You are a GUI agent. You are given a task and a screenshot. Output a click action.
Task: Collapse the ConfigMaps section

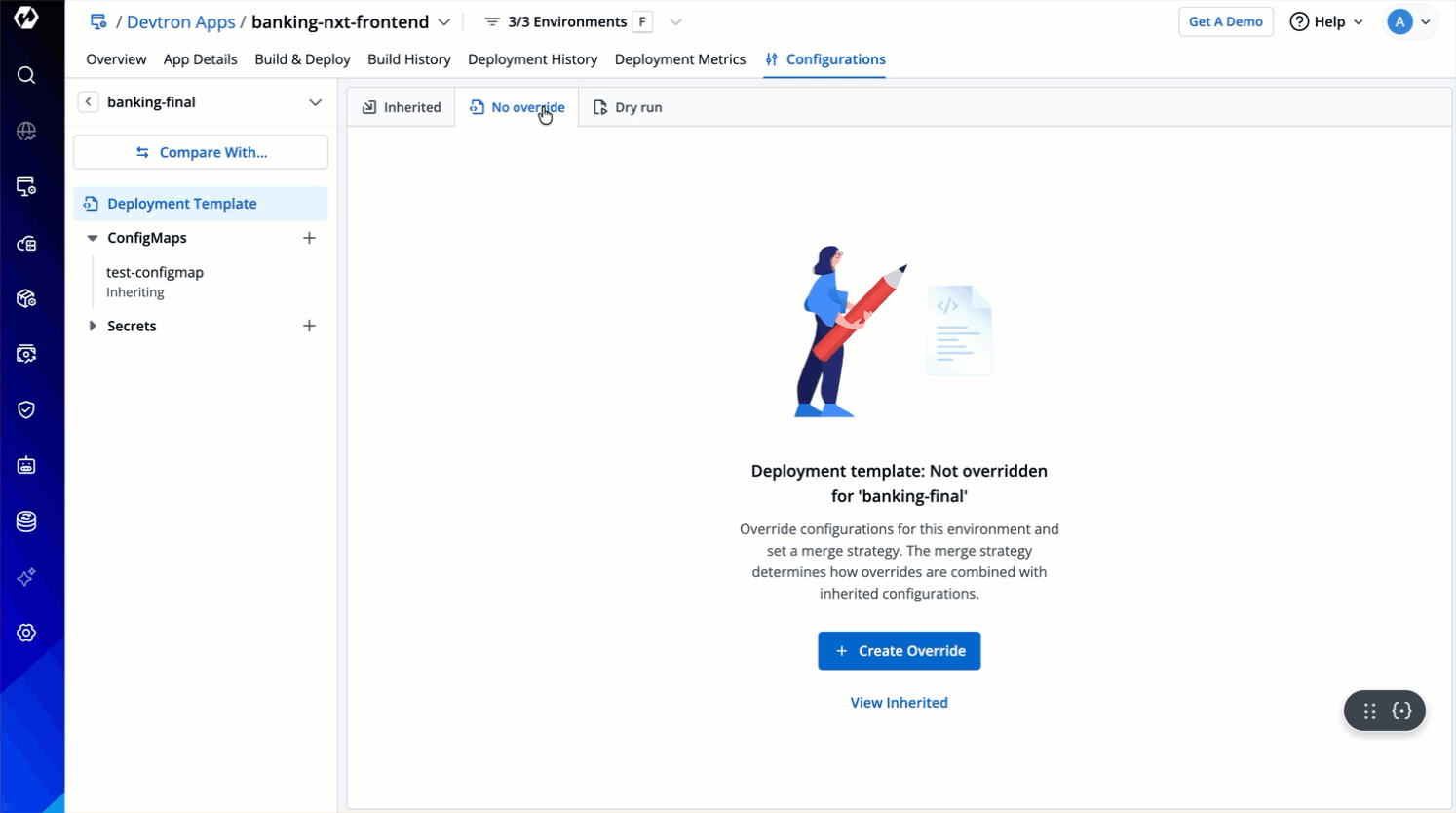pos(93,238)
